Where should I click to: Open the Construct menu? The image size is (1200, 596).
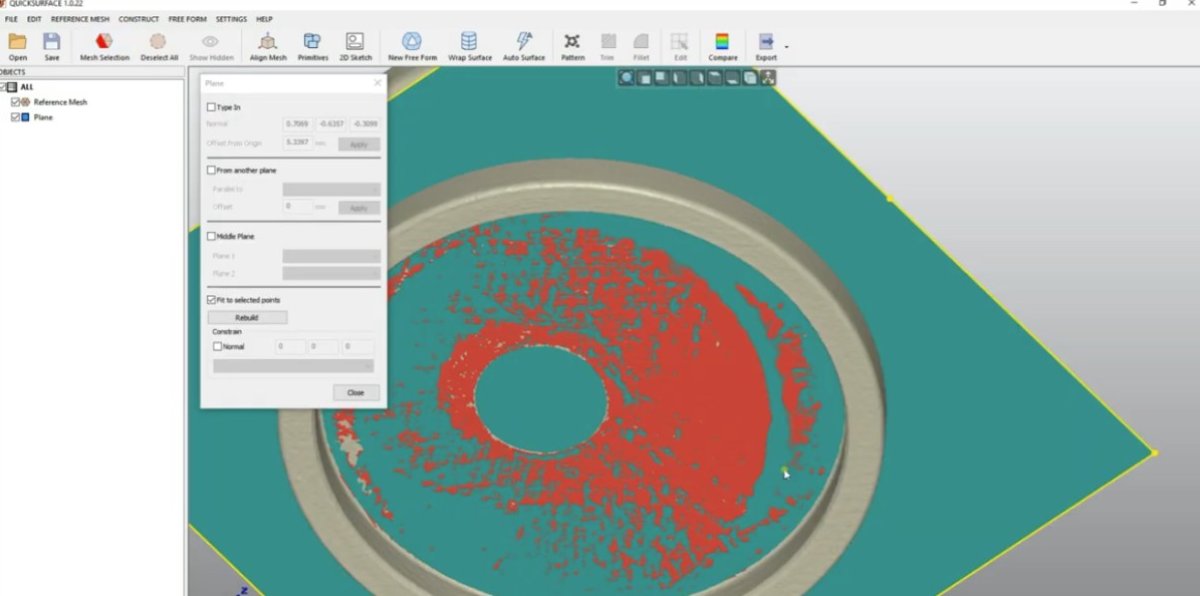coord(139,18)
